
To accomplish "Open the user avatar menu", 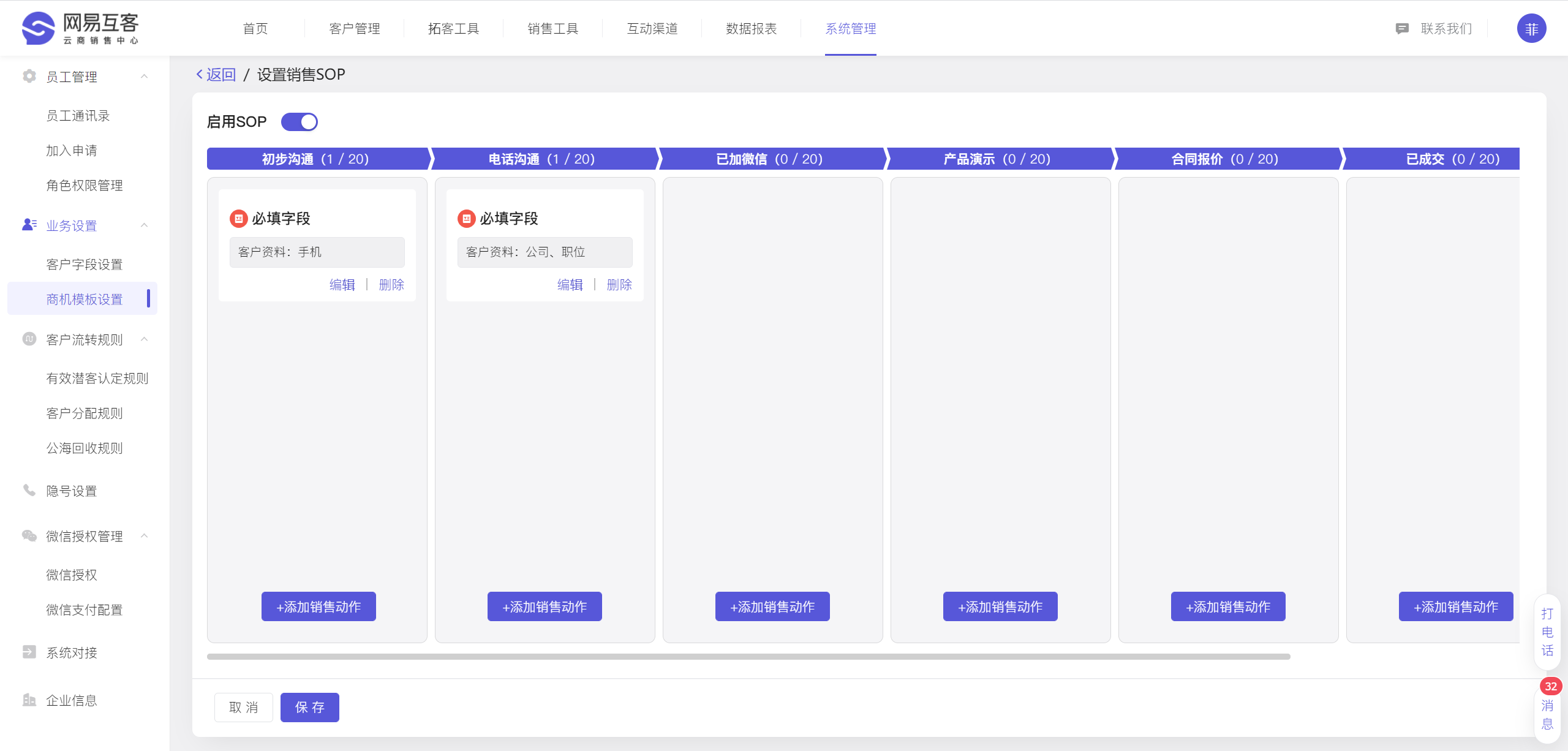I will pos(1531,28).
